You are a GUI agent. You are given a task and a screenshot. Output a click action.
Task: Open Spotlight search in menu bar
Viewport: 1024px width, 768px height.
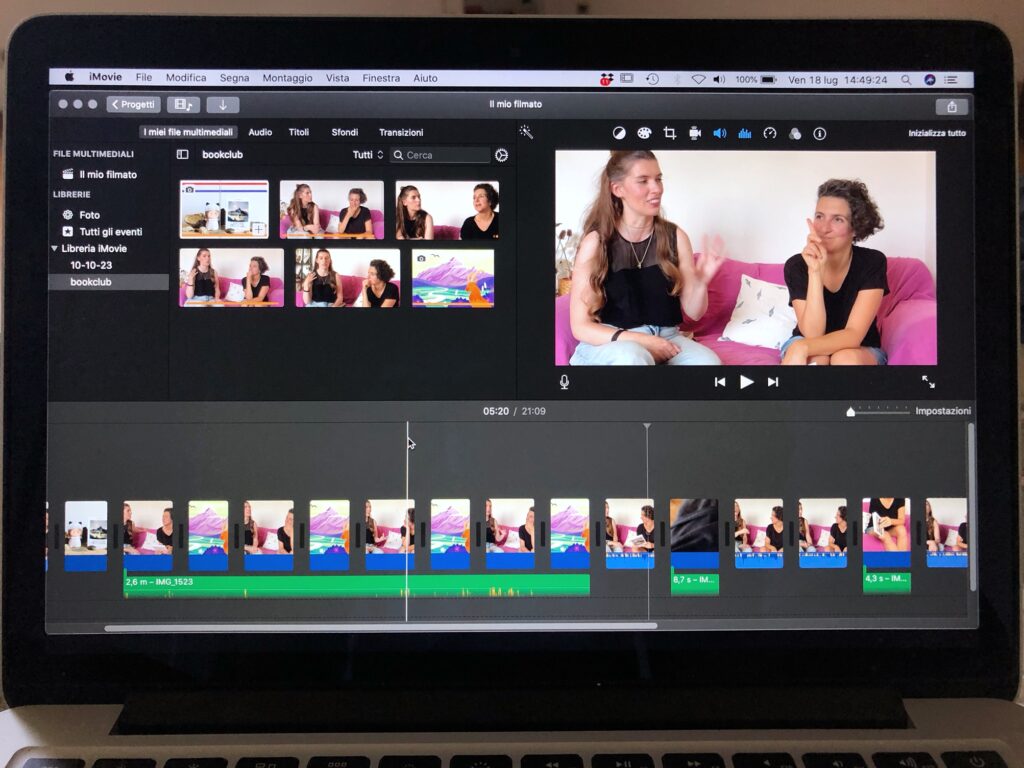[x=906, y=80]
